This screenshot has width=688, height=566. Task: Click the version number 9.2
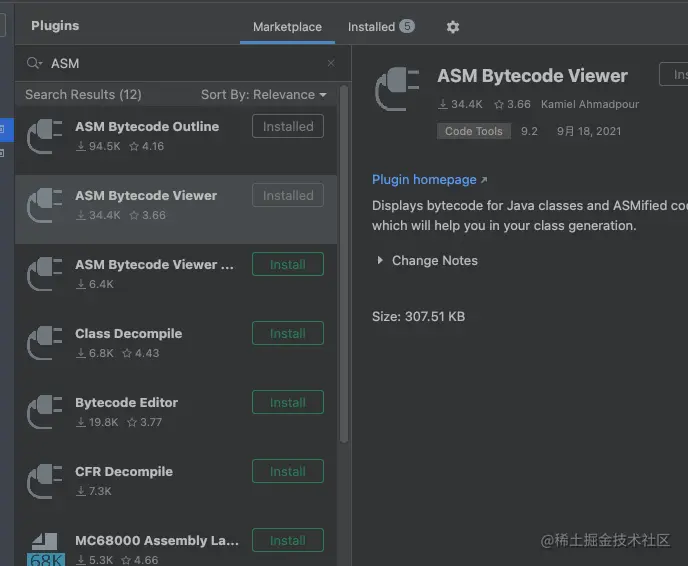529,131
